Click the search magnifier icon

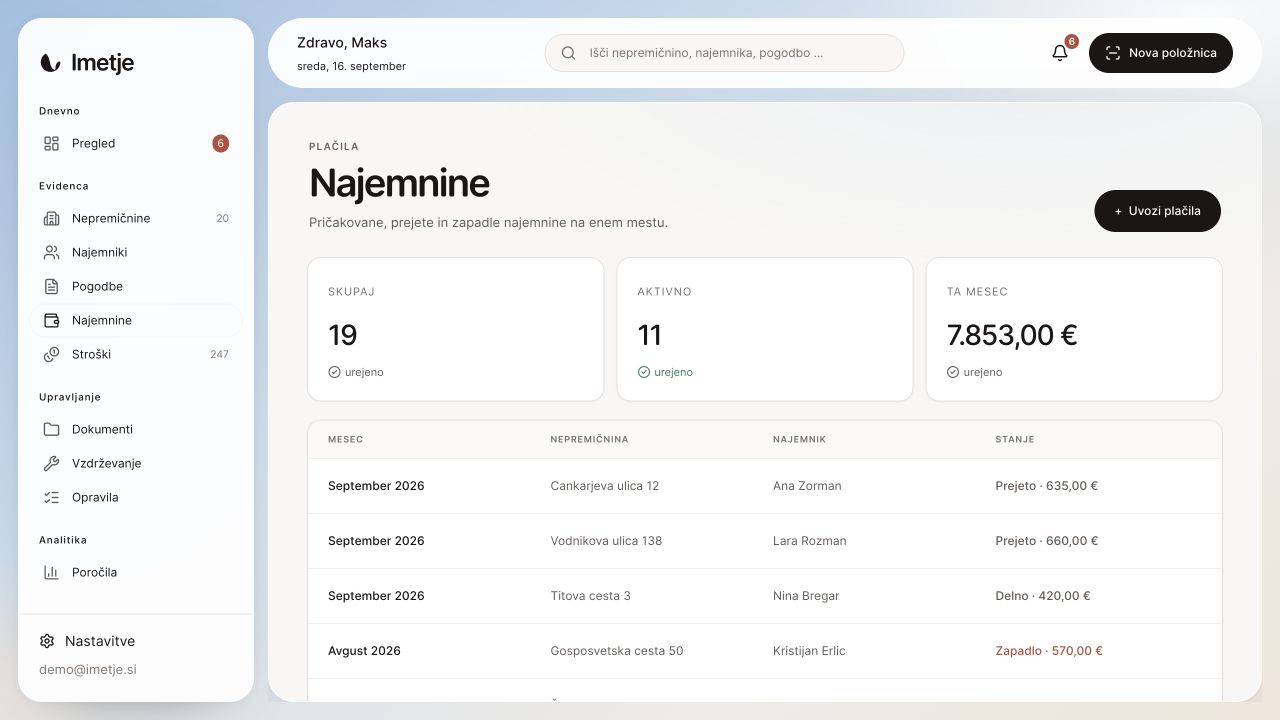(569, 53)
